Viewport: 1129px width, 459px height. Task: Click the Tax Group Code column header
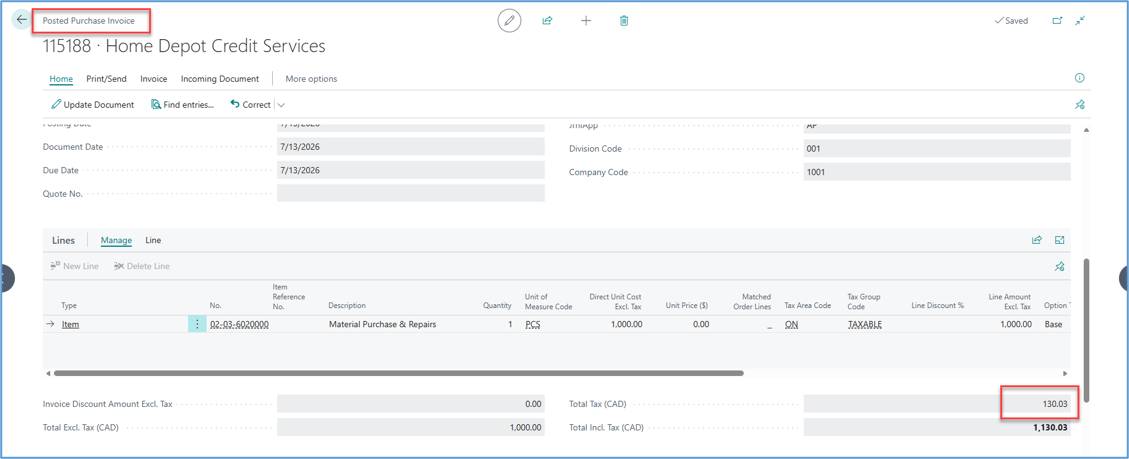point(864,301)
